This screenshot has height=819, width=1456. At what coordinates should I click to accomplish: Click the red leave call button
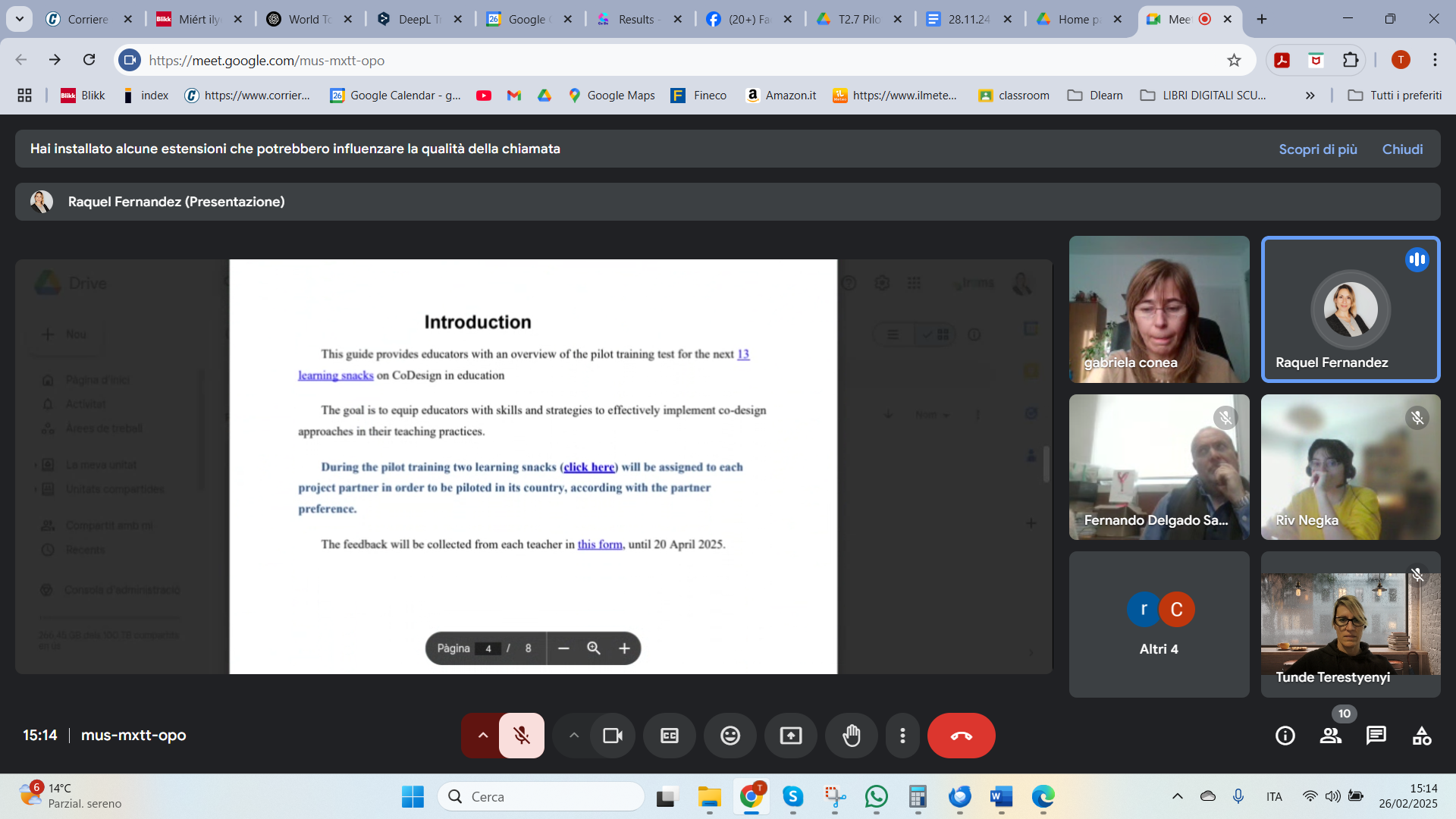[961, 736]
